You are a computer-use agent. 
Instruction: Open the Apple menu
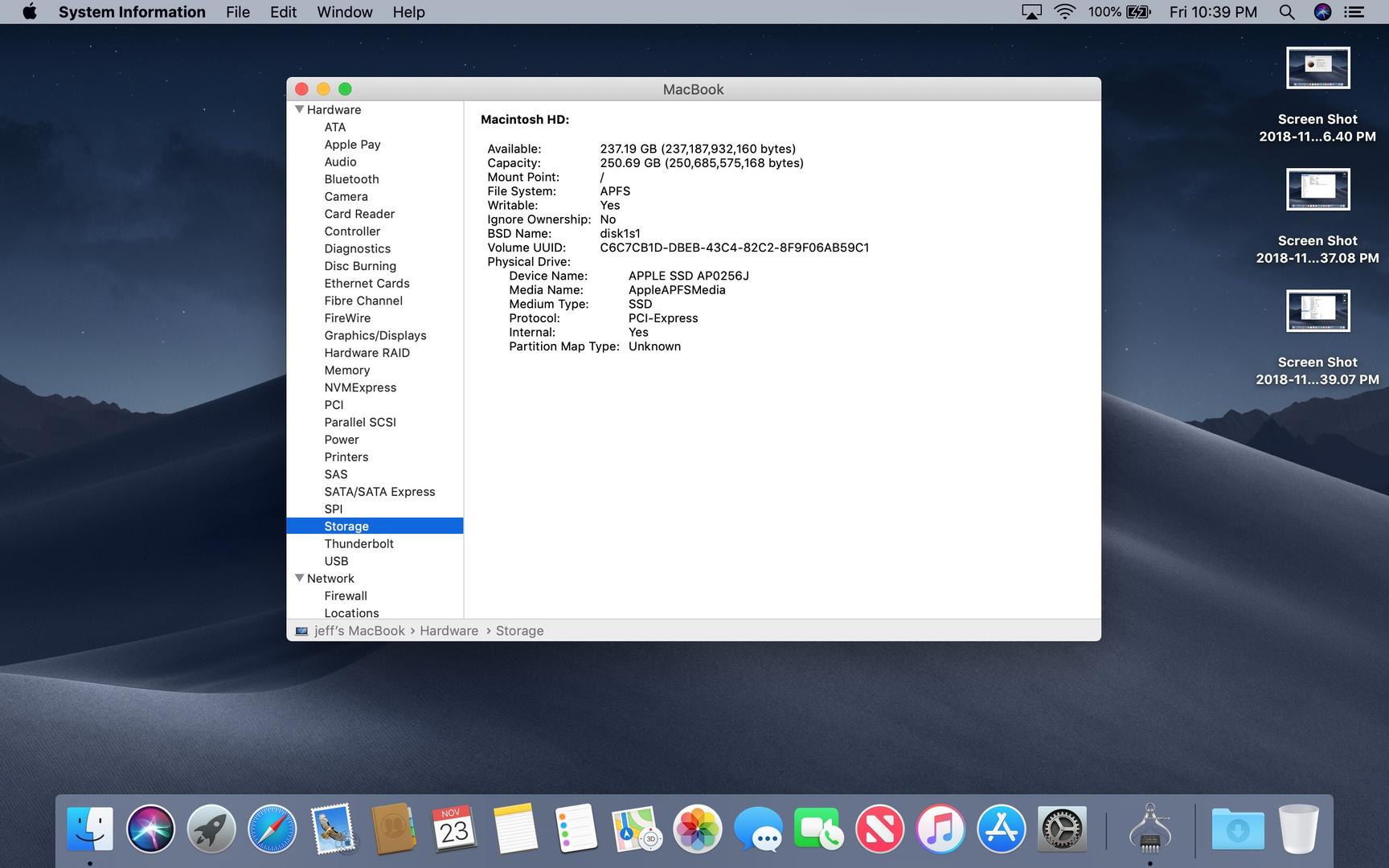pos(30,12)
